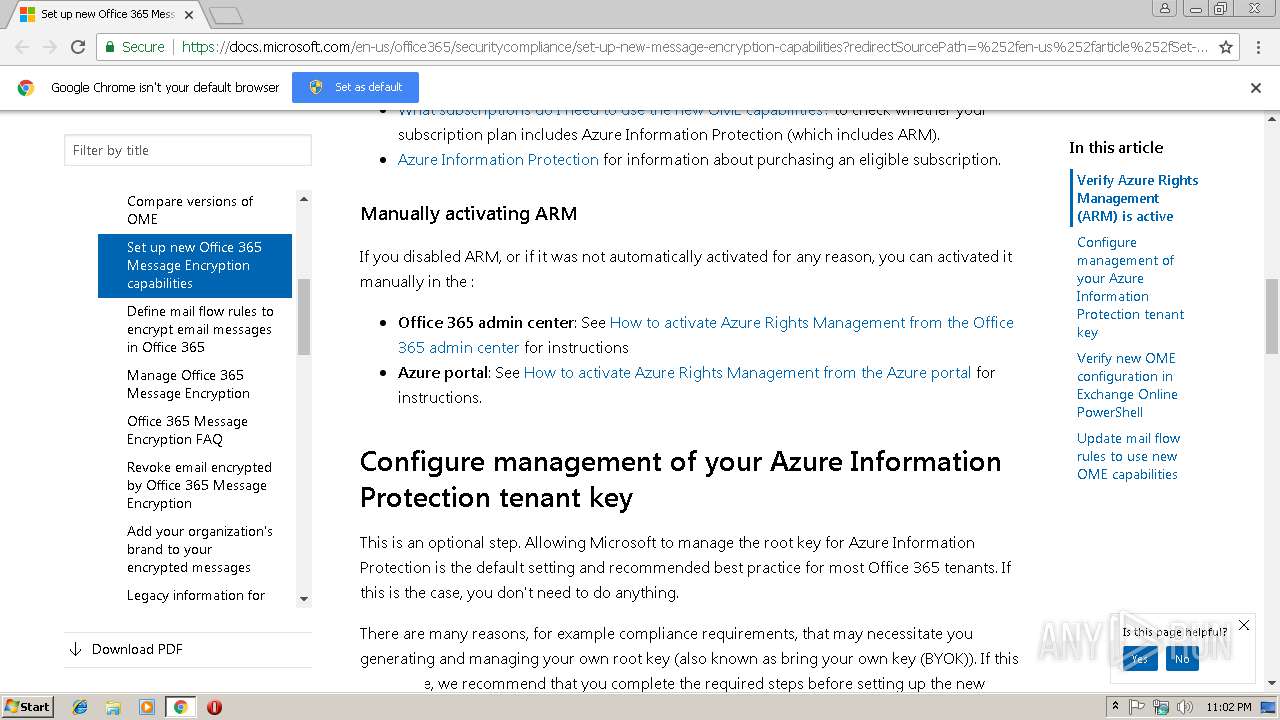Open Legacy information for item
The height and width of the screenshot is (720, 1280).
tap(196, 595)
